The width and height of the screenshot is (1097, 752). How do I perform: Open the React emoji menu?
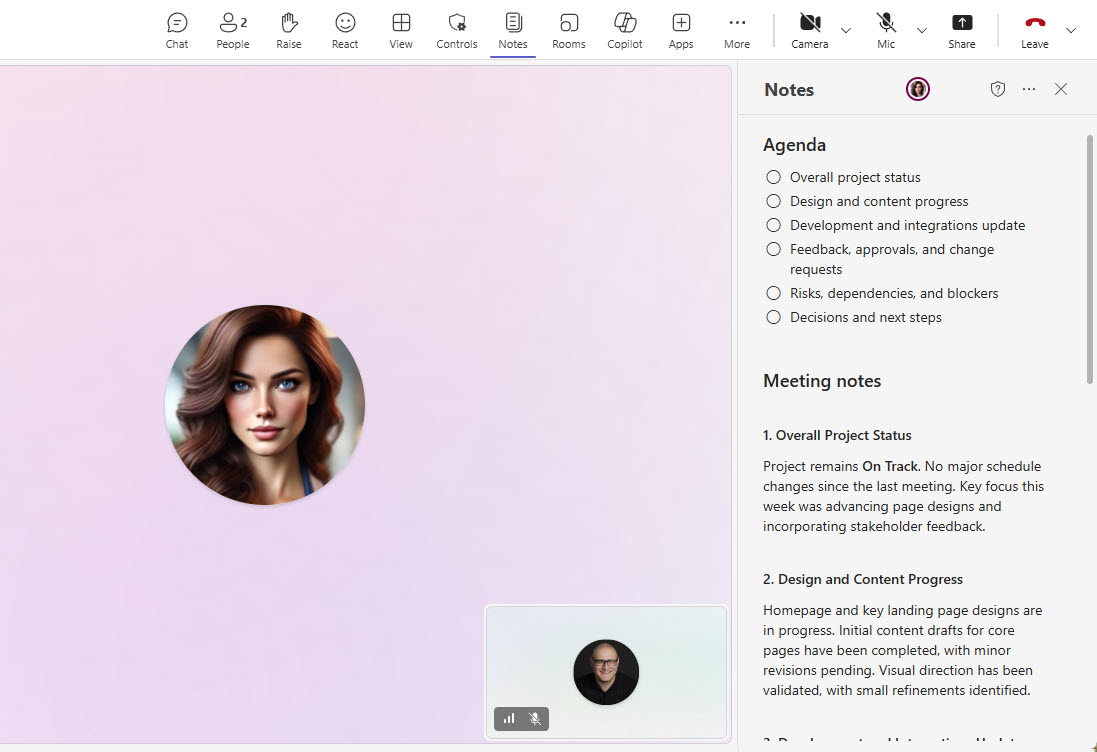click(345, 30)
